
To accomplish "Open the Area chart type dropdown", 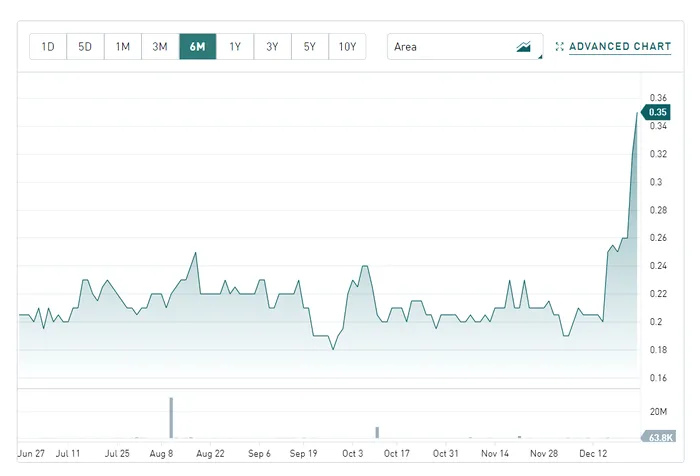I will click(x=464, y=47).
